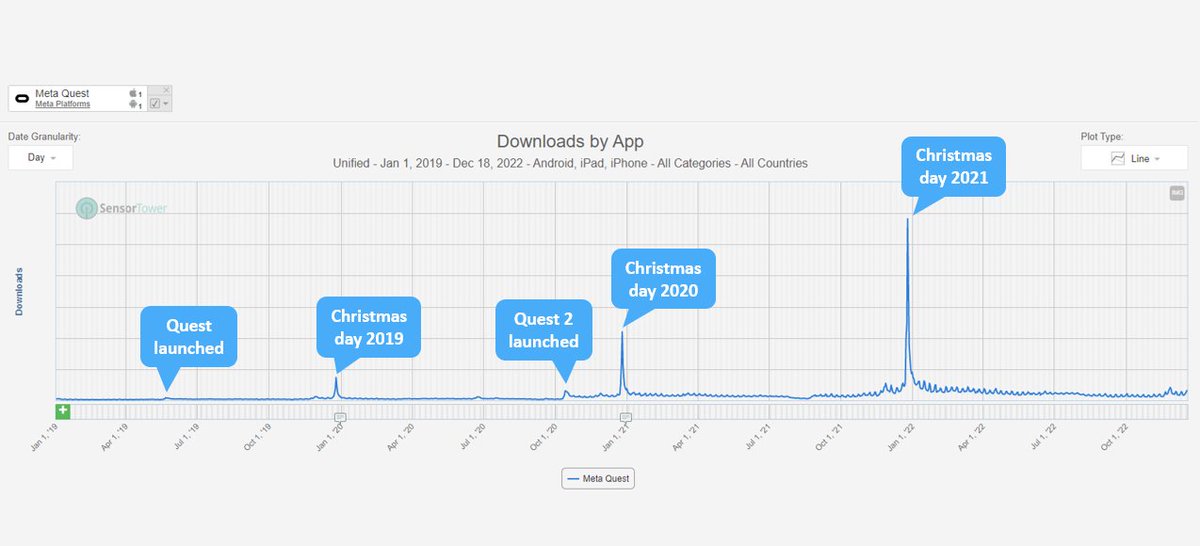Click the Date Granularity label
Viewport: 1200px width, 546px height.
(x=44, y=135)
